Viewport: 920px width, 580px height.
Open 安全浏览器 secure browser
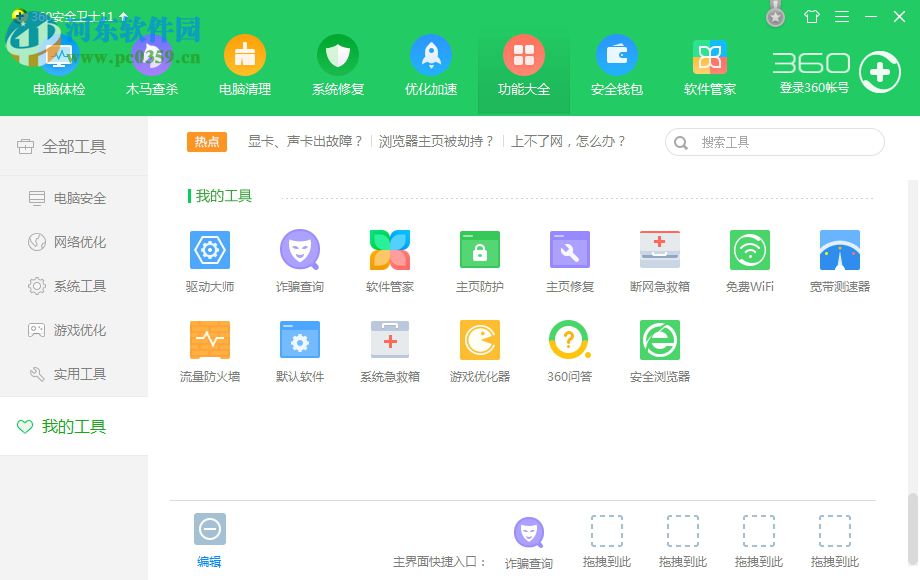click(659, 350)
